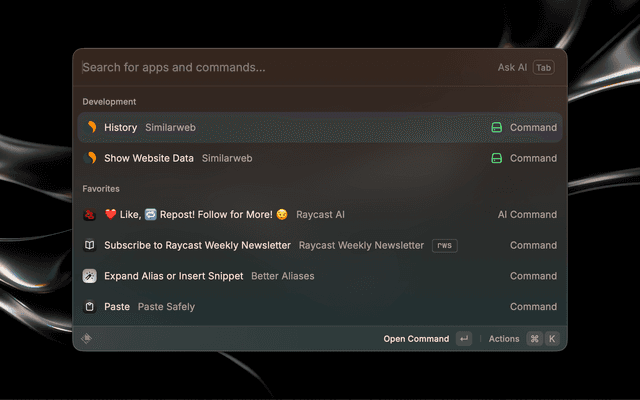This screenshot has width=640, height=400.
Task: Click the green development icon on Show Website Data row
Action: coord(496,158)
